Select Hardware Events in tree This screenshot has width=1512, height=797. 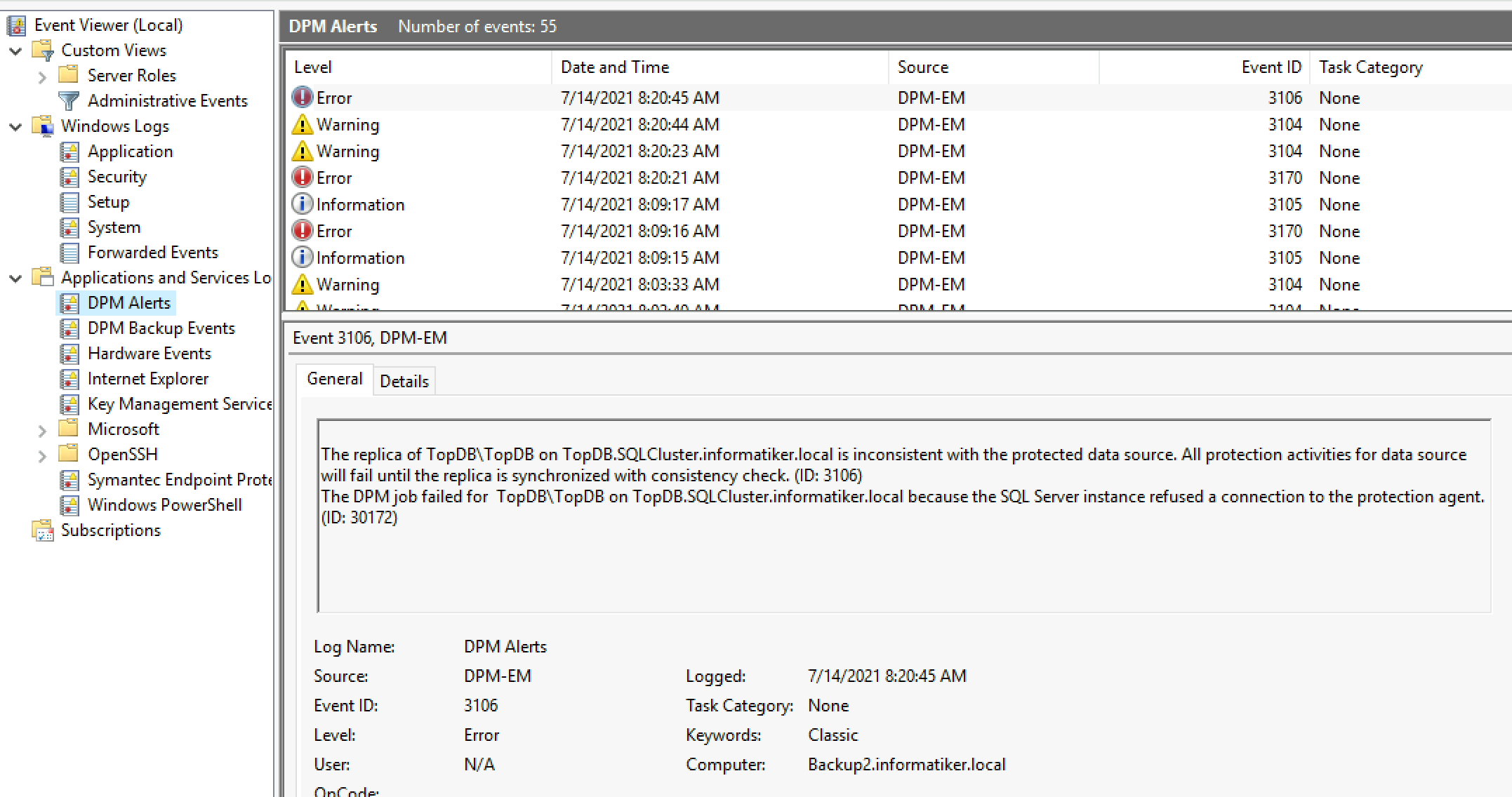(150, 354)
